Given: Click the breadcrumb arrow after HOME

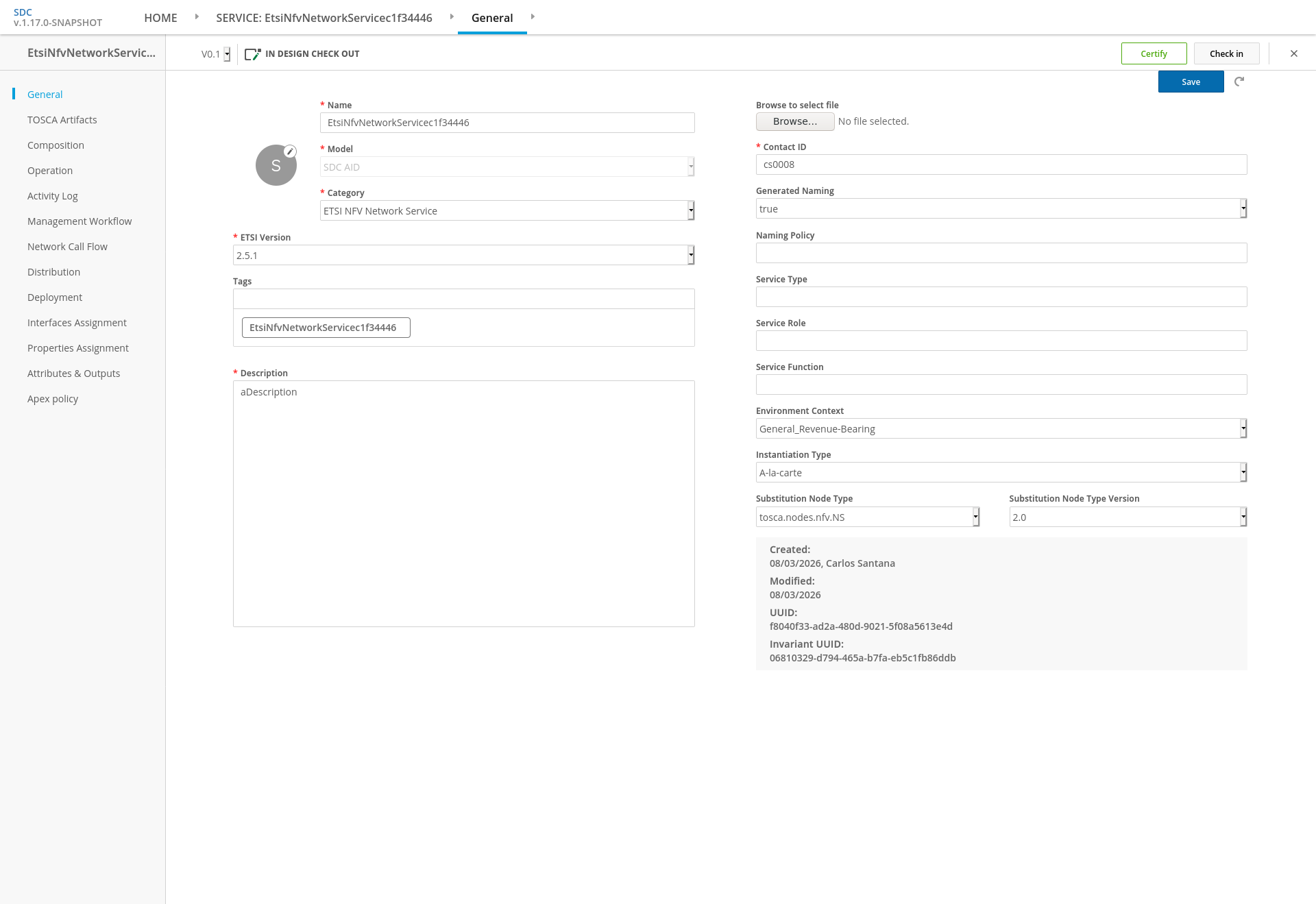Looking at the screenshot, I should 197,16.
